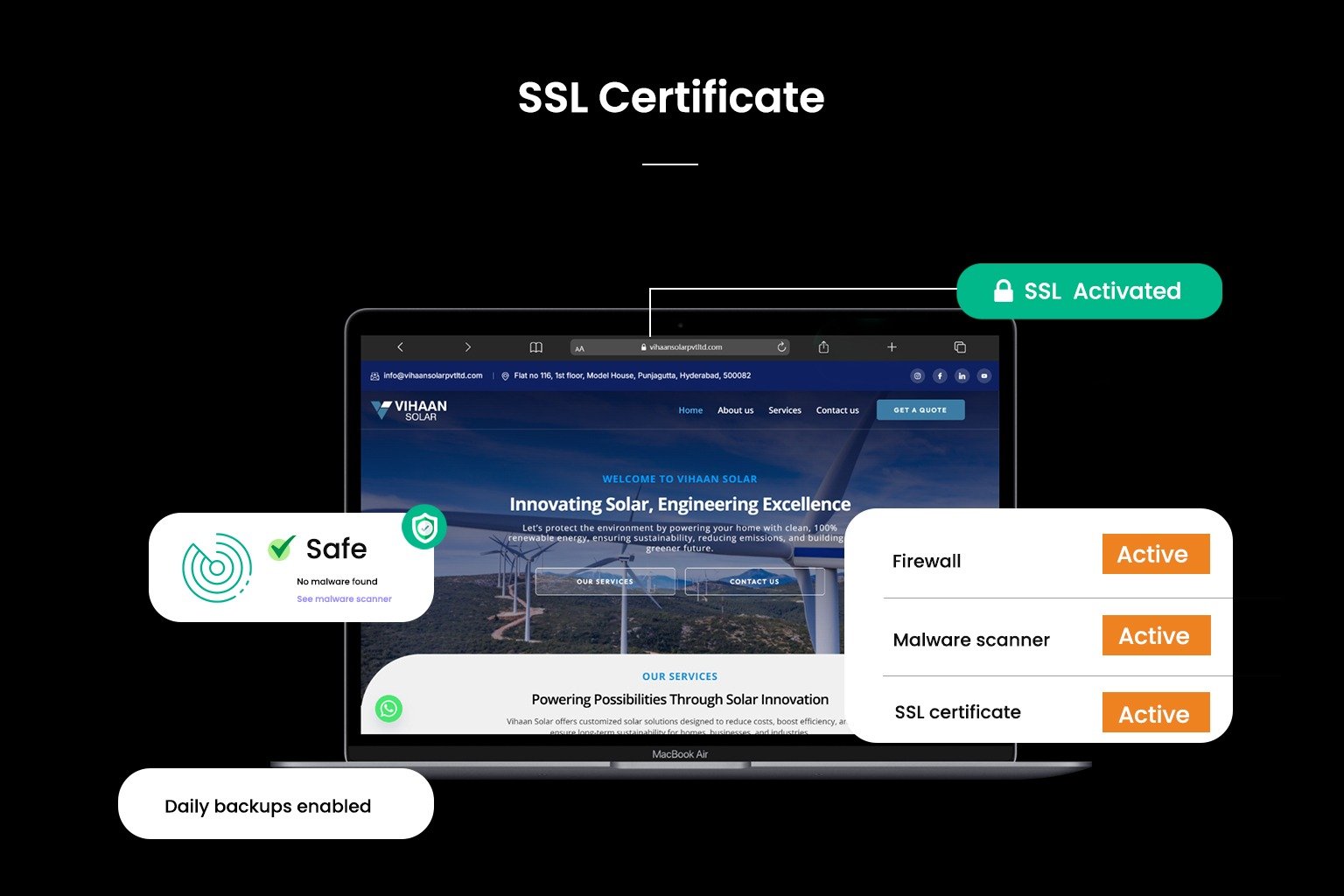Click the Safari back arrow
The image size is (1344, 896).
tap(400, 347)
